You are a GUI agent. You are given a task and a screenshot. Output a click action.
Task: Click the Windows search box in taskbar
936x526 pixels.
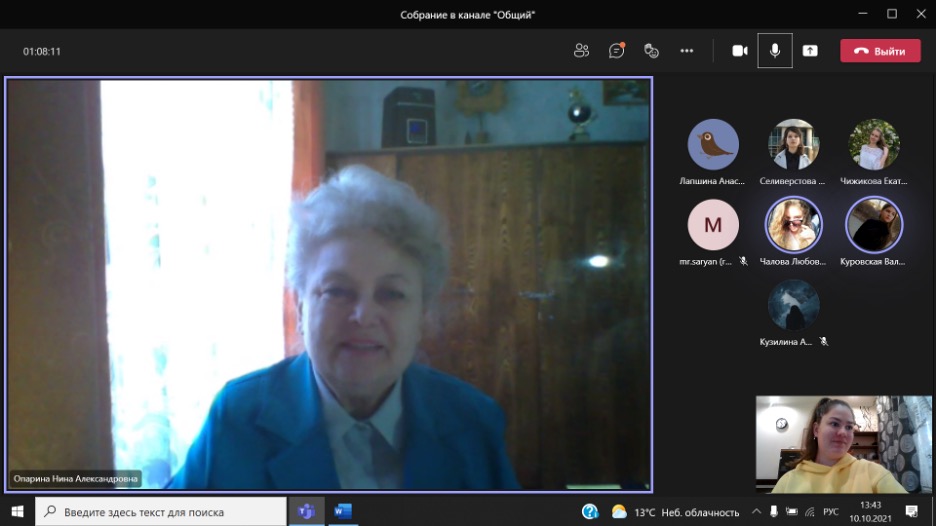pyautogui.click(x=160, y=512)
